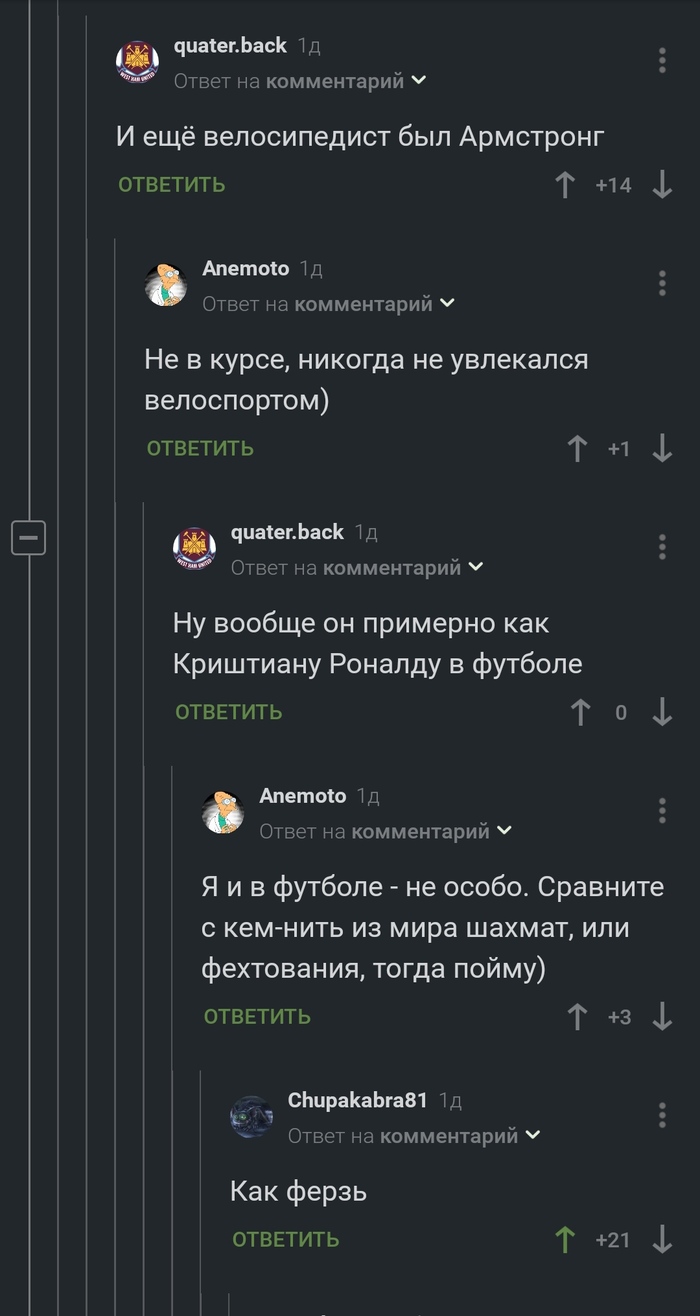The height and width of the screenshot is (1316, 700).
Task: Expand "Ответ на комментарий" under quater.back's first comment
Action: (x=298, y=82)
